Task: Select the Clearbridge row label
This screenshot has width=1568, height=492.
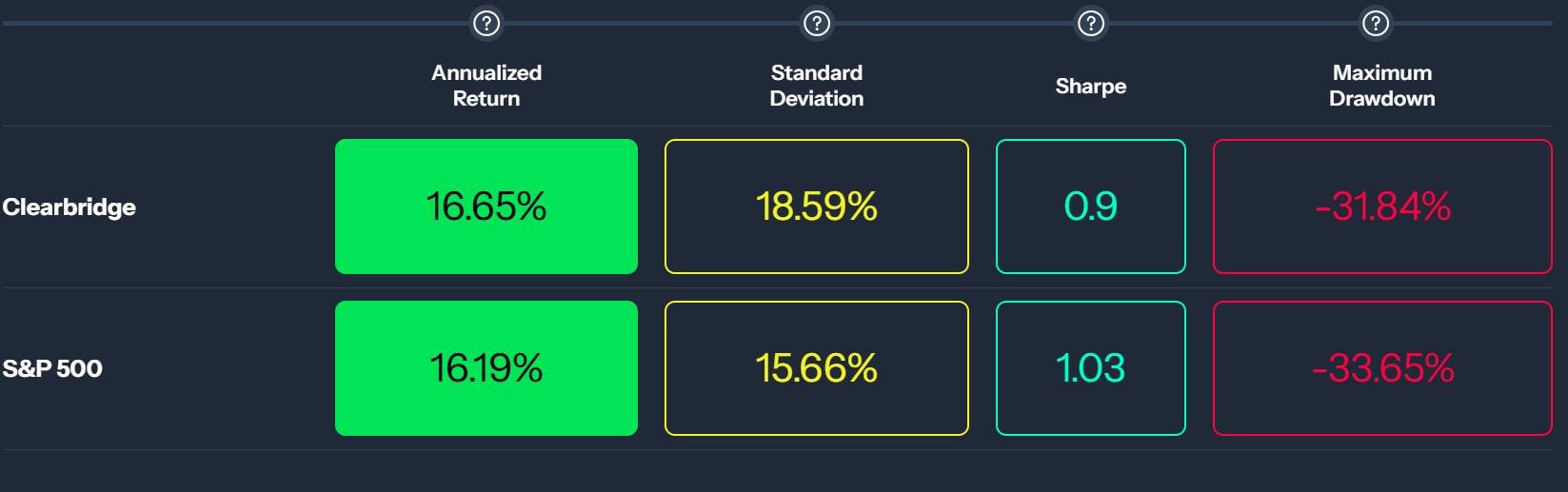Action: coord(69,207)
